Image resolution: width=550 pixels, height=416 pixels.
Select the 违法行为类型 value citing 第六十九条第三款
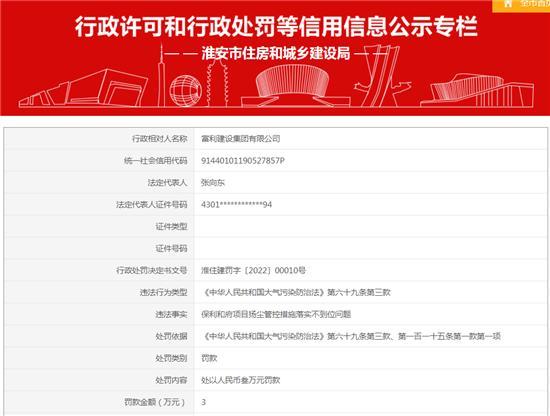point(296,292)
